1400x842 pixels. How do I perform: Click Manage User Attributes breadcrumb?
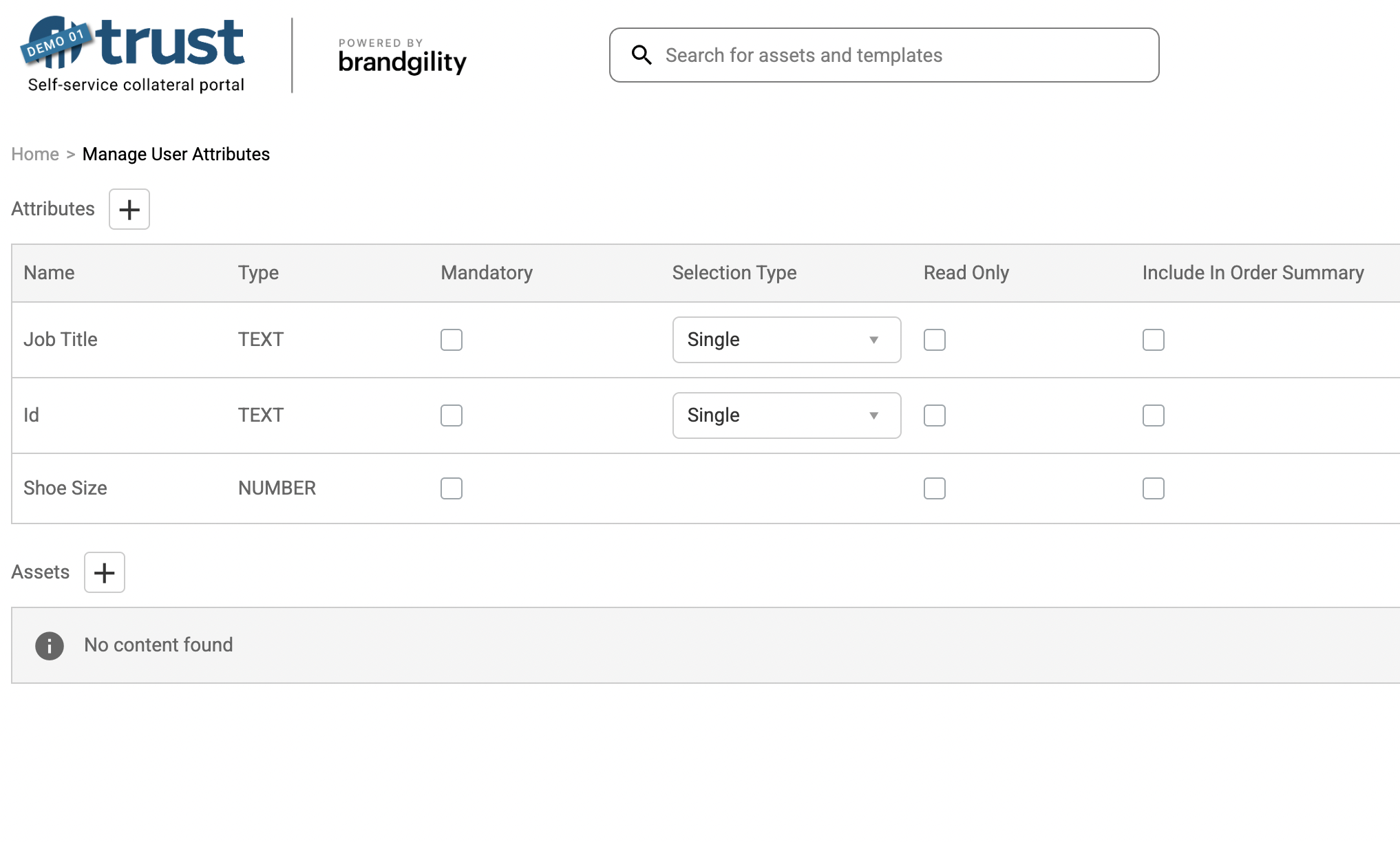click(x=176, y=154)
